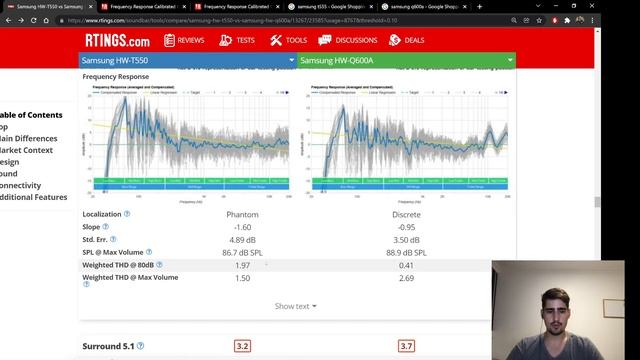The image size is (640, 360).
Task: Switch to second Frequency Response Calibrated tab
Action: pos(236,7)
